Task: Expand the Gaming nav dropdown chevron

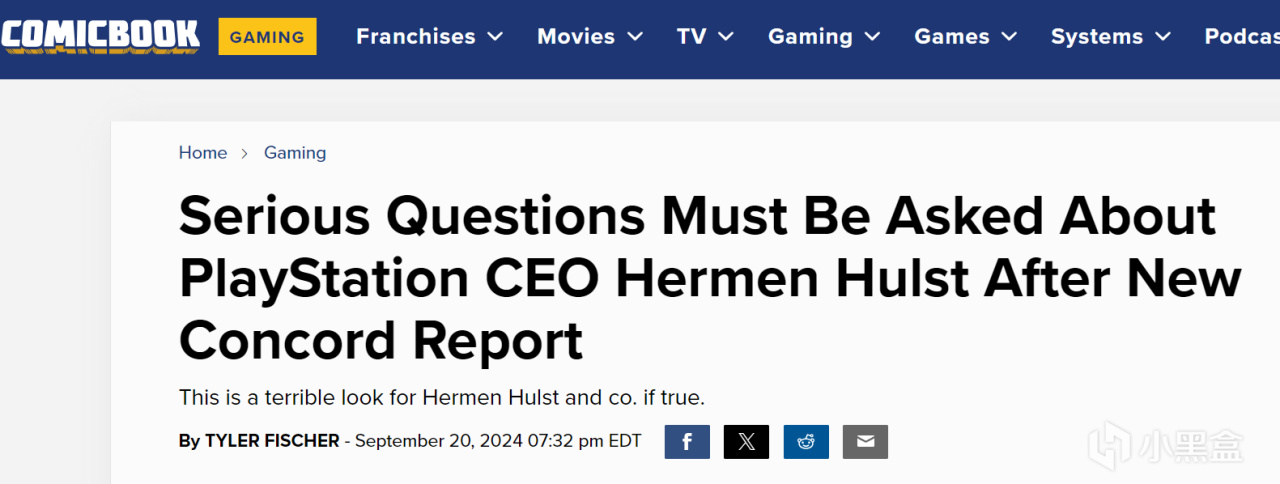Action: coord(872,37)
